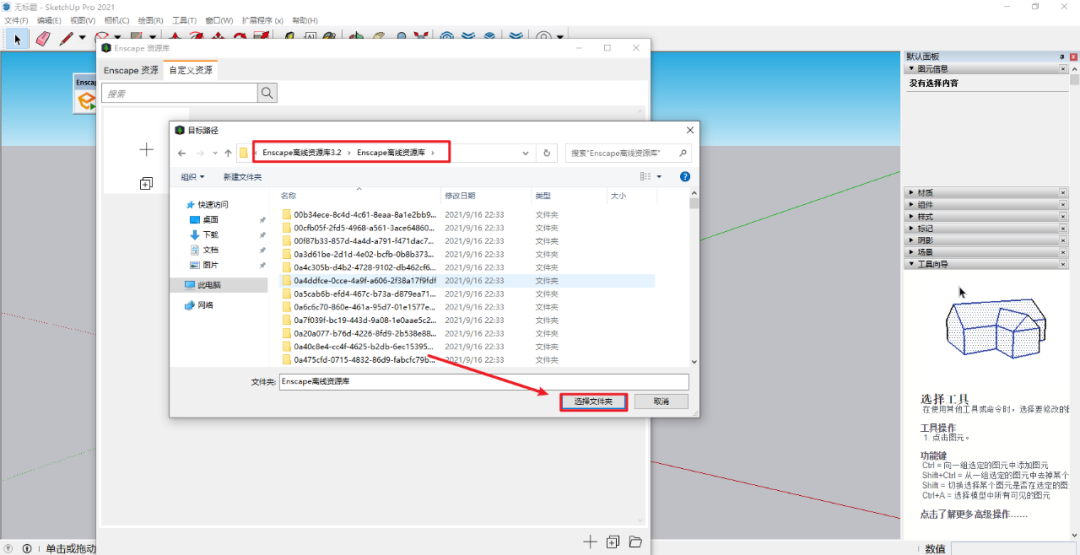Choose the Pencil line tool

(66, 38)
